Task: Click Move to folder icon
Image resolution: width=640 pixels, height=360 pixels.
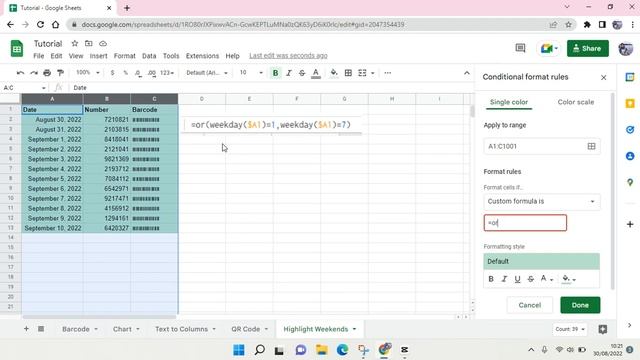Action: pos(89,43)
